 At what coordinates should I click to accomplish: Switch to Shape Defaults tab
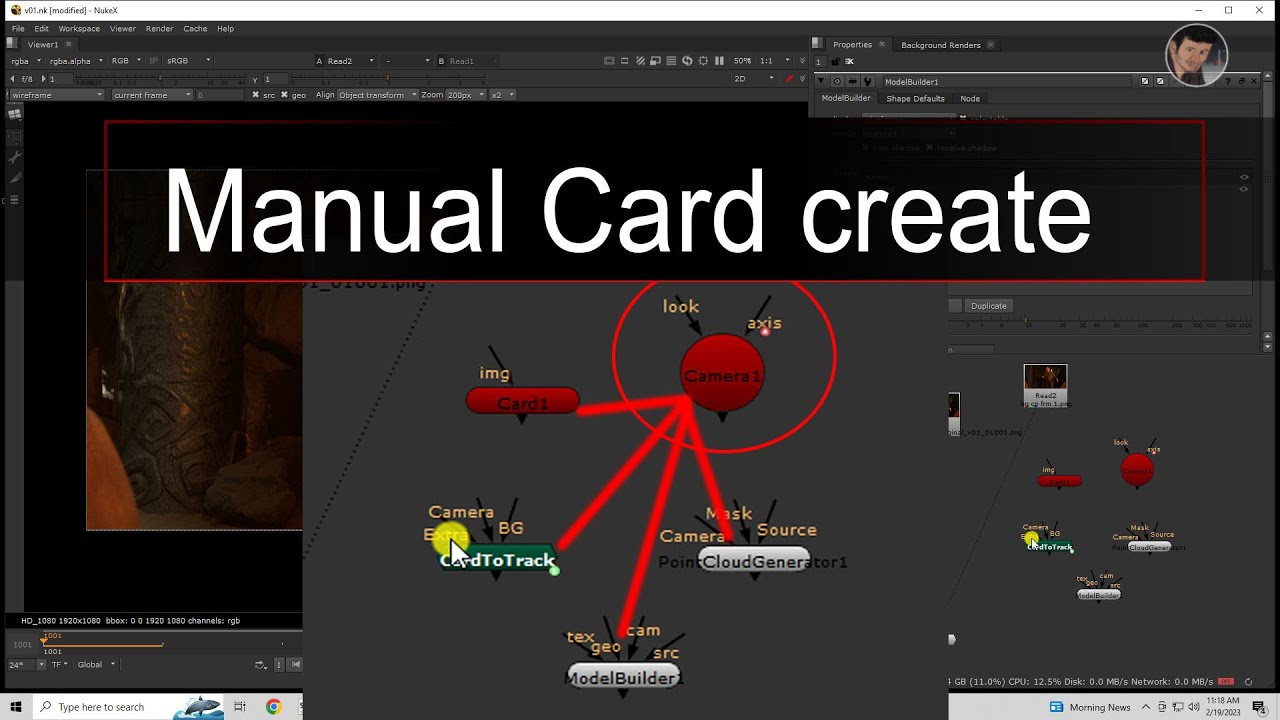[915, 98]
